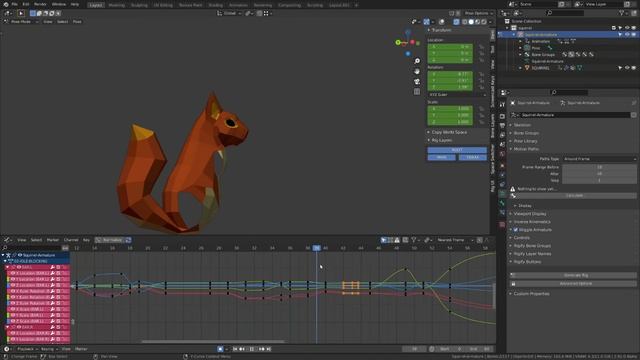Click the Scale Z value field
Screen dimensions: 640x360
(x=450, y=122)
